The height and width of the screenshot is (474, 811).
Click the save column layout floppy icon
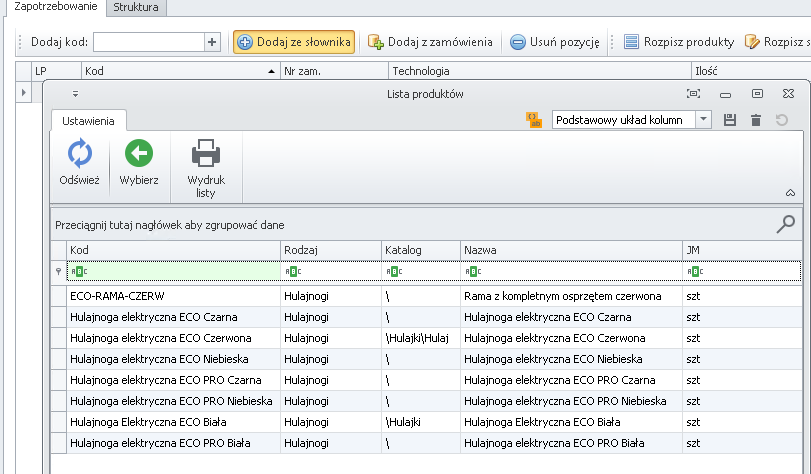(x=730, y=120)
